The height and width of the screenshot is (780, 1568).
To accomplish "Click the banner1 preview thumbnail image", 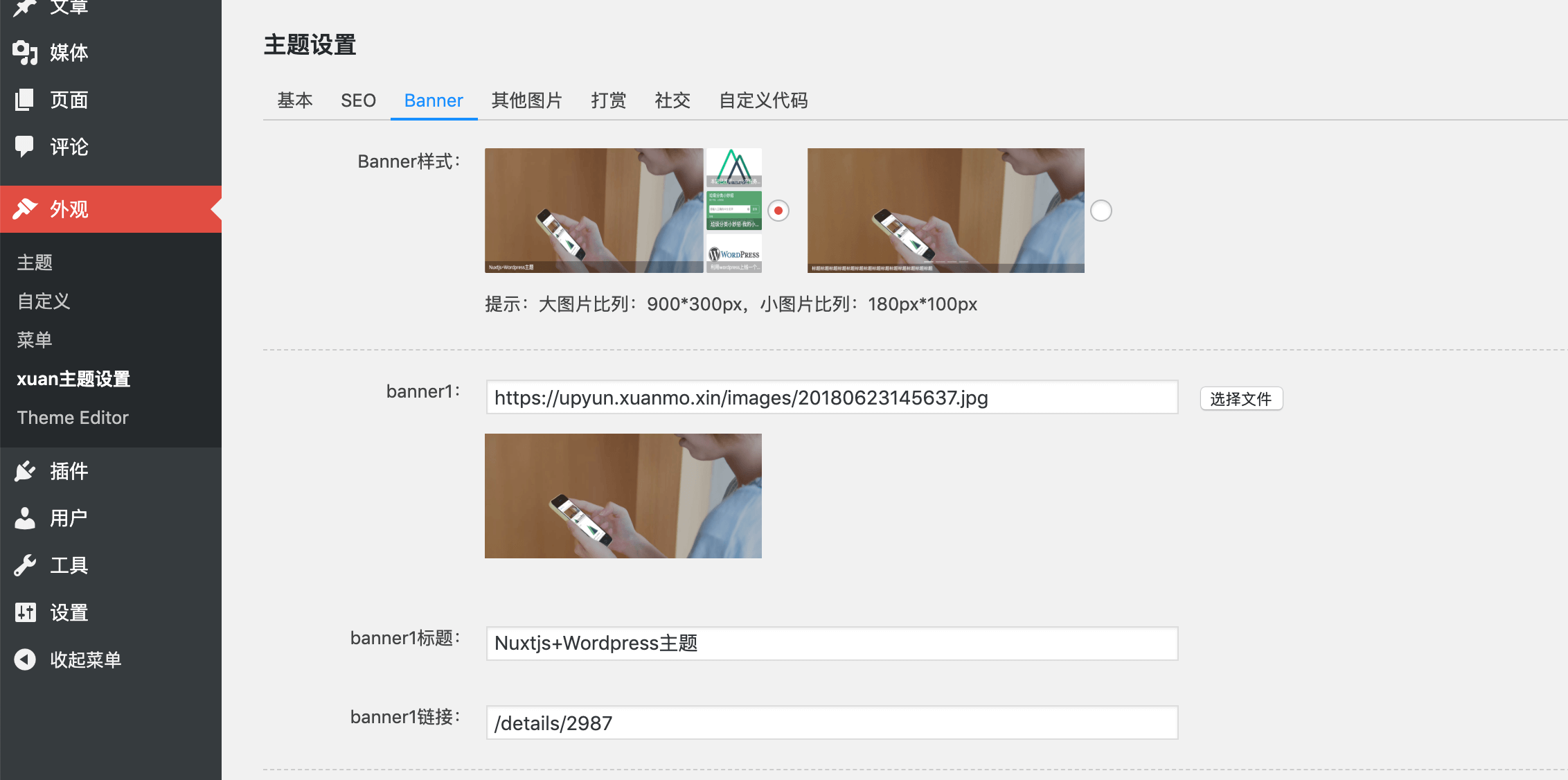I will tap(623, 496).
